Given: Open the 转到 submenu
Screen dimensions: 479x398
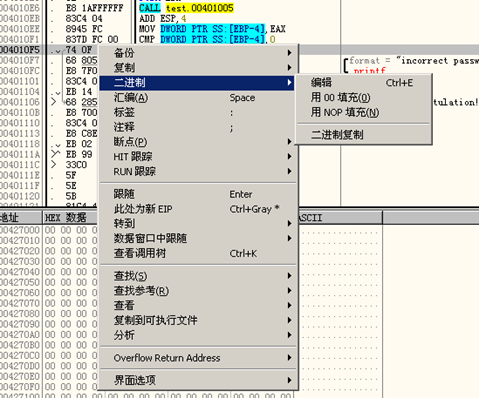Looking at the screenshot, I should coord(197,224).
